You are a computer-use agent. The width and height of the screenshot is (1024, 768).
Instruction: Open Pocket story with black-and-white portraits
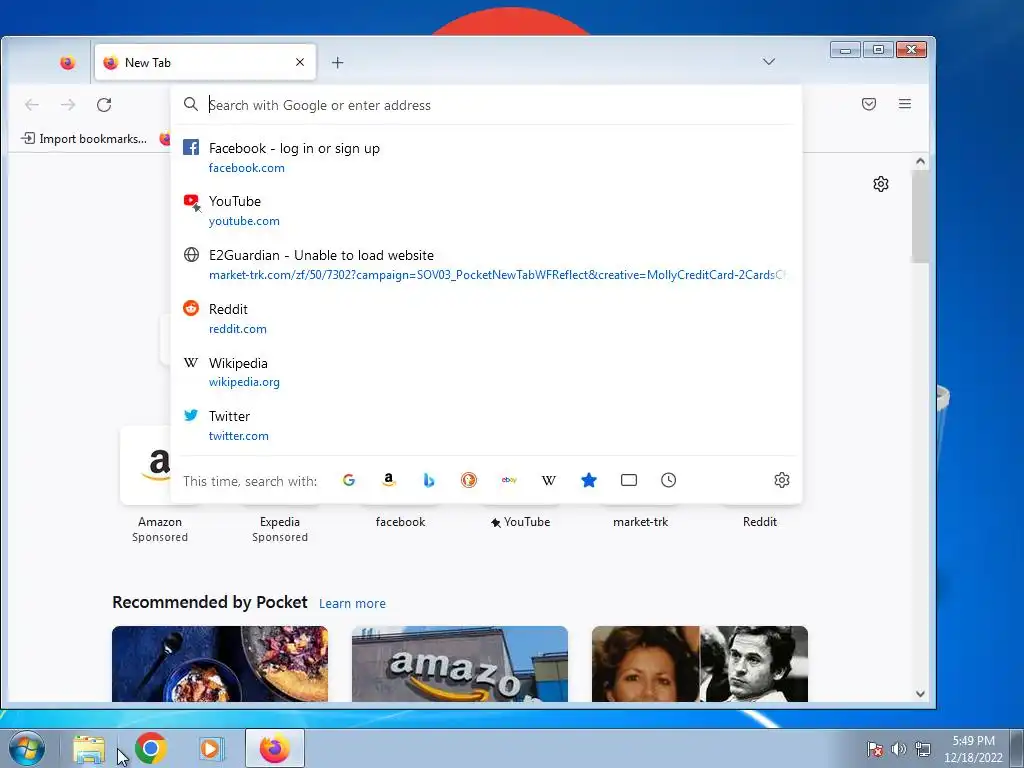pyautogui.click(x=699, y=664)
